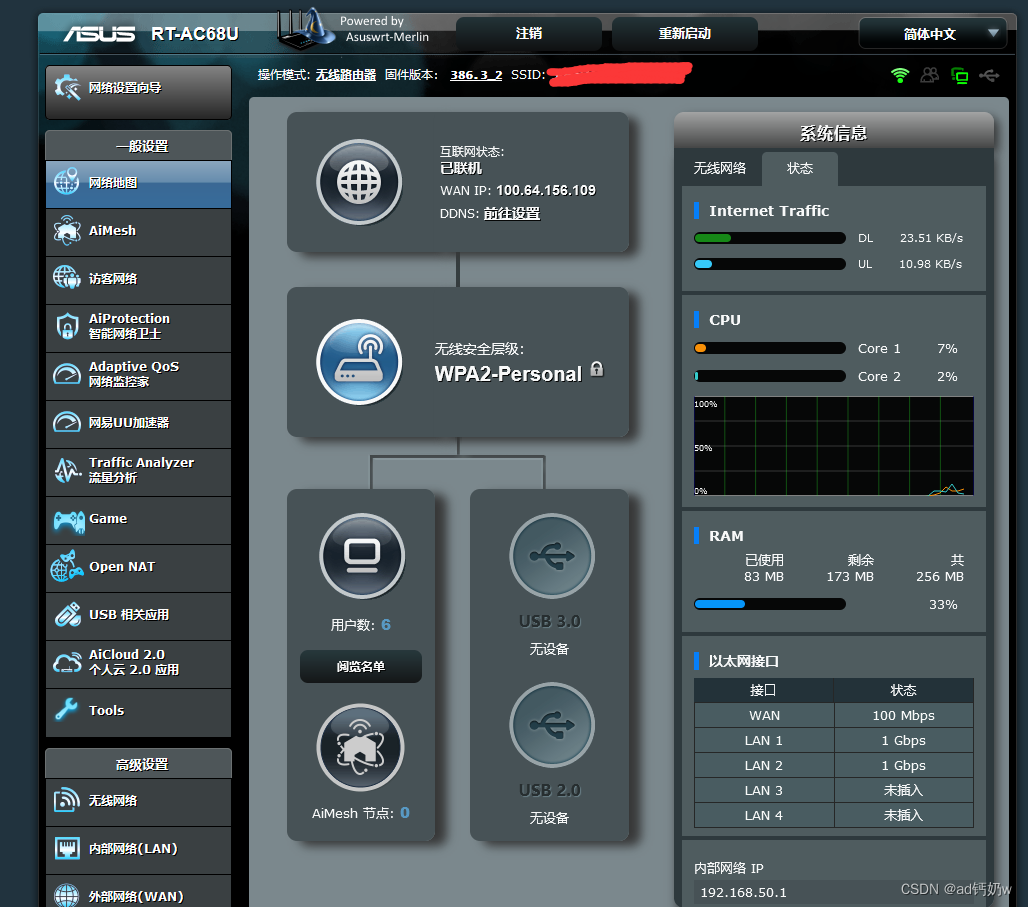This screenshot has width=1028, height=907.
Task: Click the network setup wizard gear icon
Action: [x=68, y=87]
